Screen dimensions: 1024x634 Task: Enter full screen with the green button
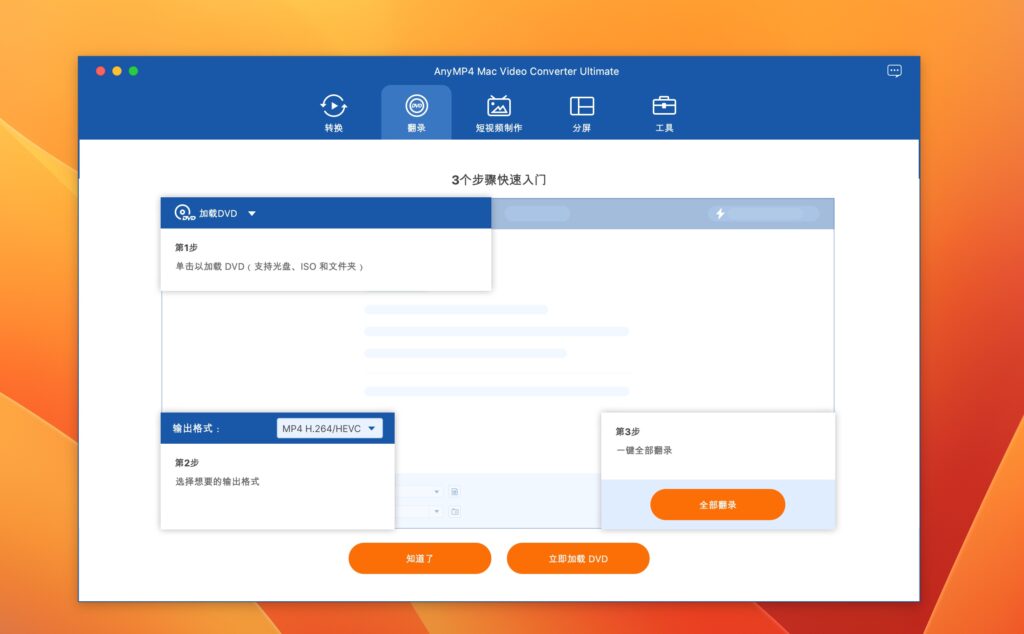click(134, 71)
